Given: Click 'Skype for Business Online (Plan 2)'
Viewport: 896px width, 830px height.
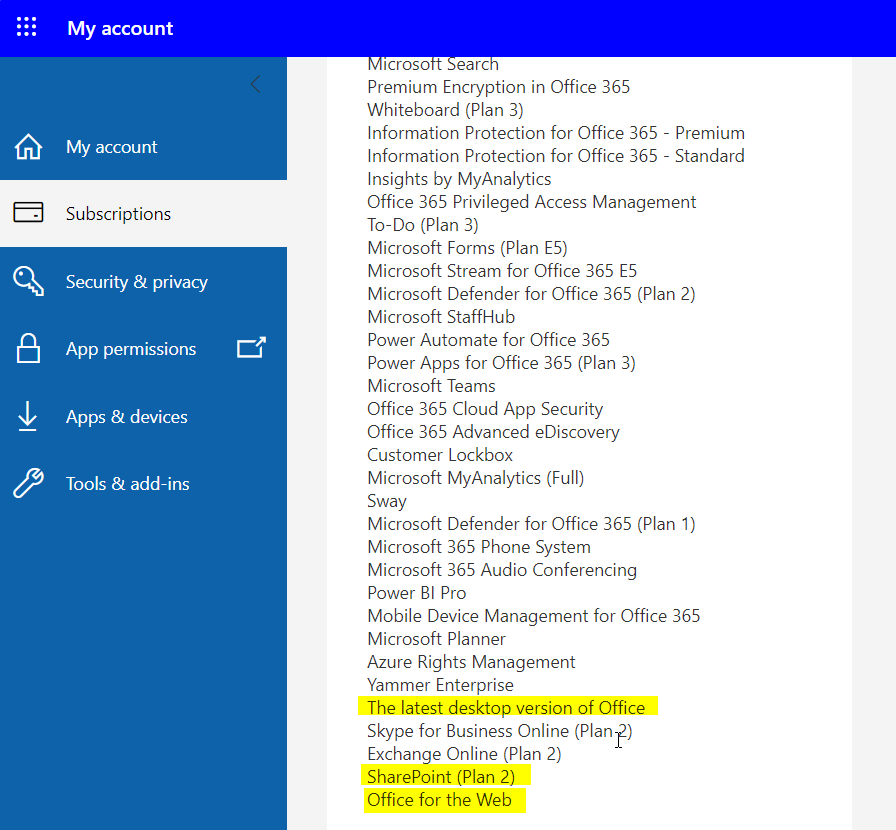Looking at the screenshot, I should [500, 731].
